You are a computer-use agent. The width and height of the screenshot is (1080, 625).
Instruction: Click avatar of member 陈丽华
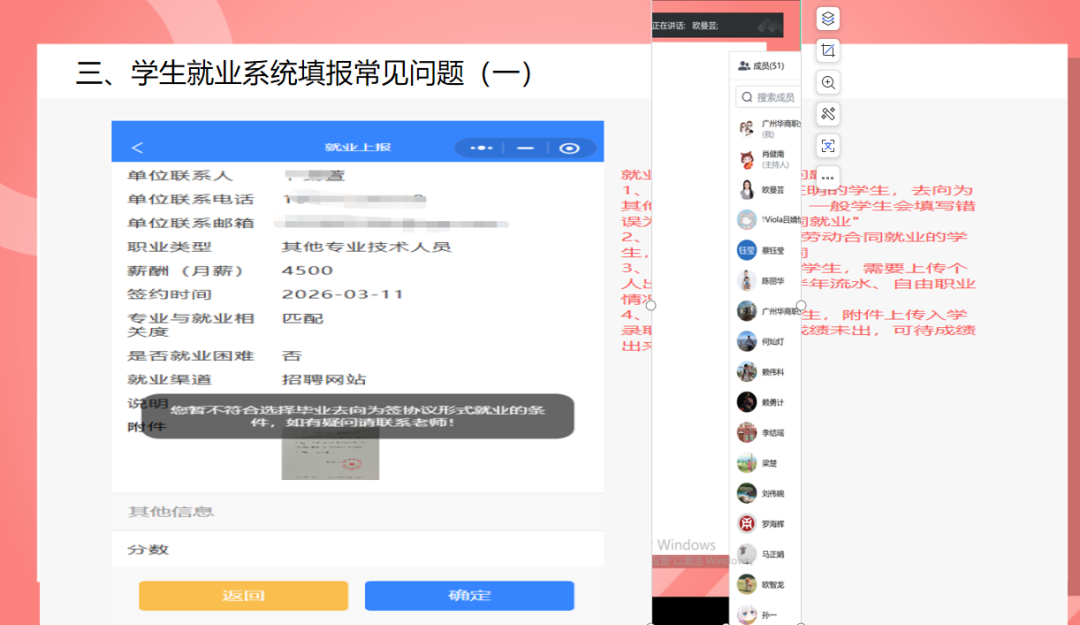click(747, 280)
